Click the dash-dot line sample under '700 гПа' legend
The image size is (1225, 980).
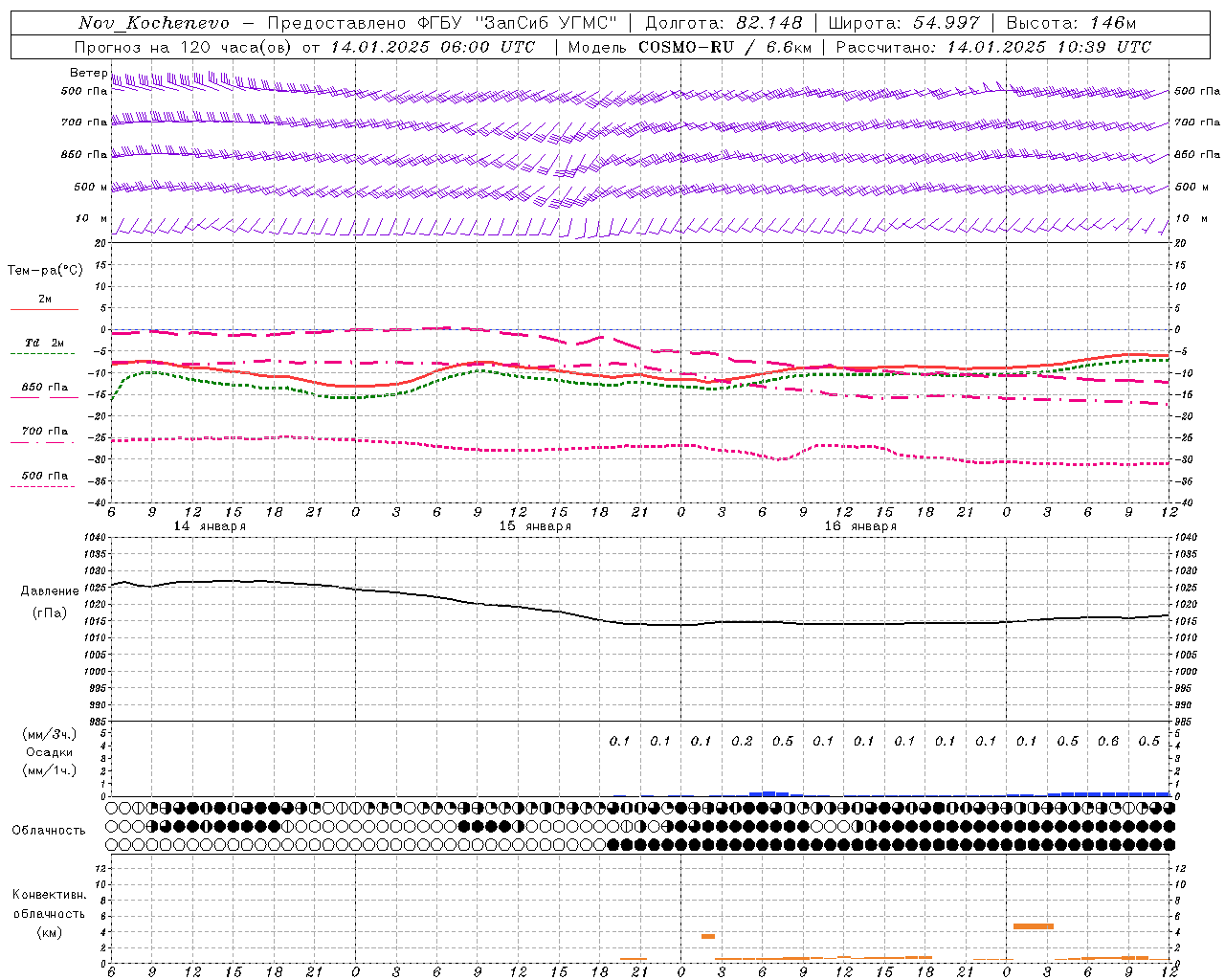43,442
